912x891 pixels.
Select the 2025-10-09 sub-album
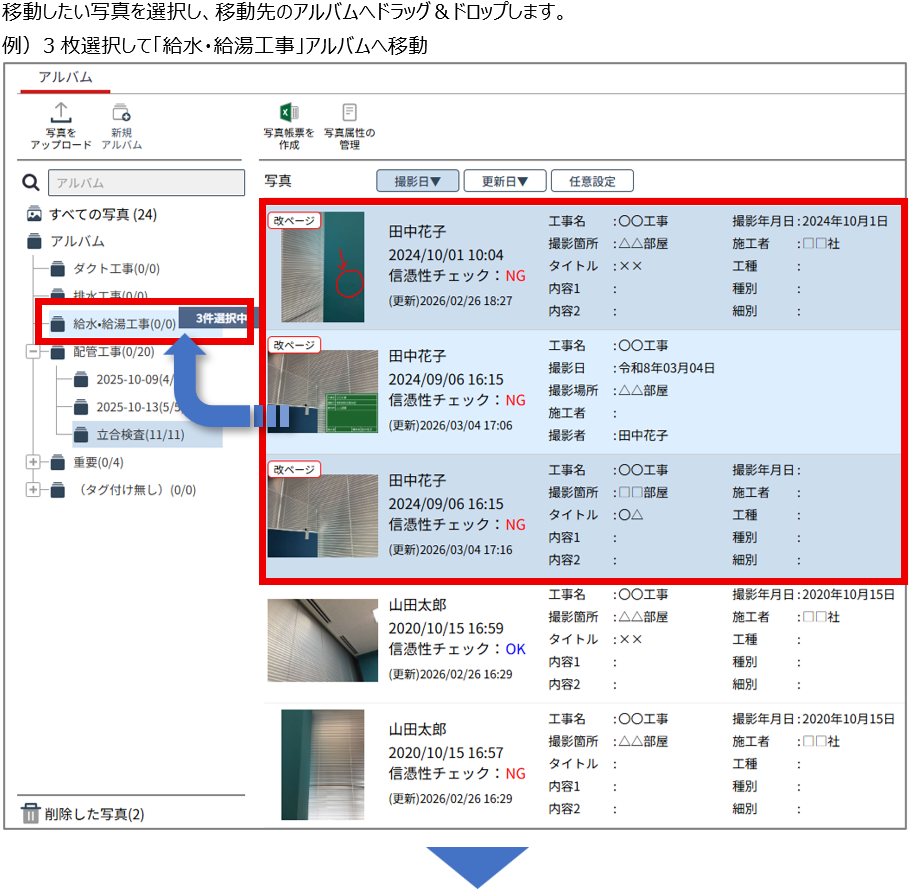click(133, 380)
